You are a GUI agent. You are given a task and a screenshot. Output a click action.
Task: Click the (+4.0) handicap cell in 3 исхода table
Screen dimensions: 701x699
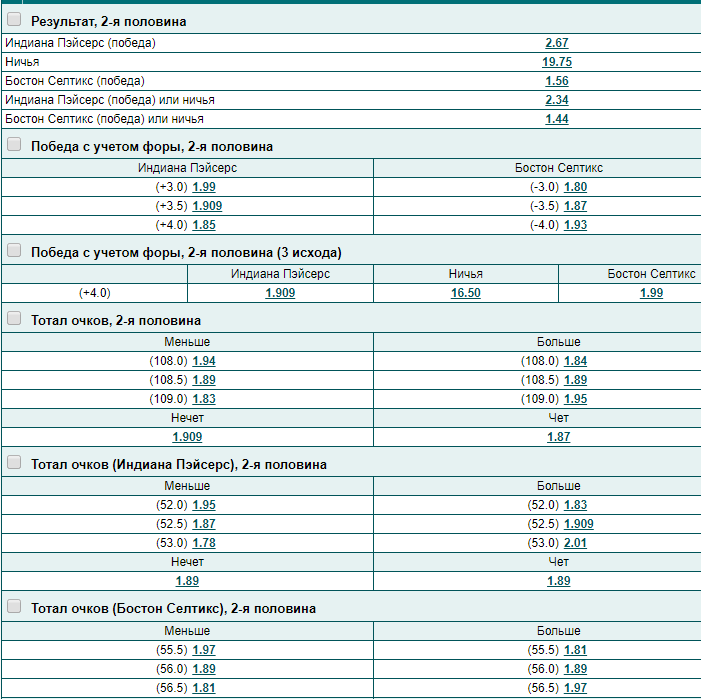[94, 293]
